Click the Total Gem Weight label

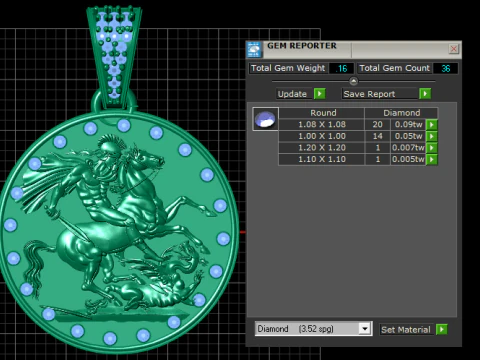288,68
